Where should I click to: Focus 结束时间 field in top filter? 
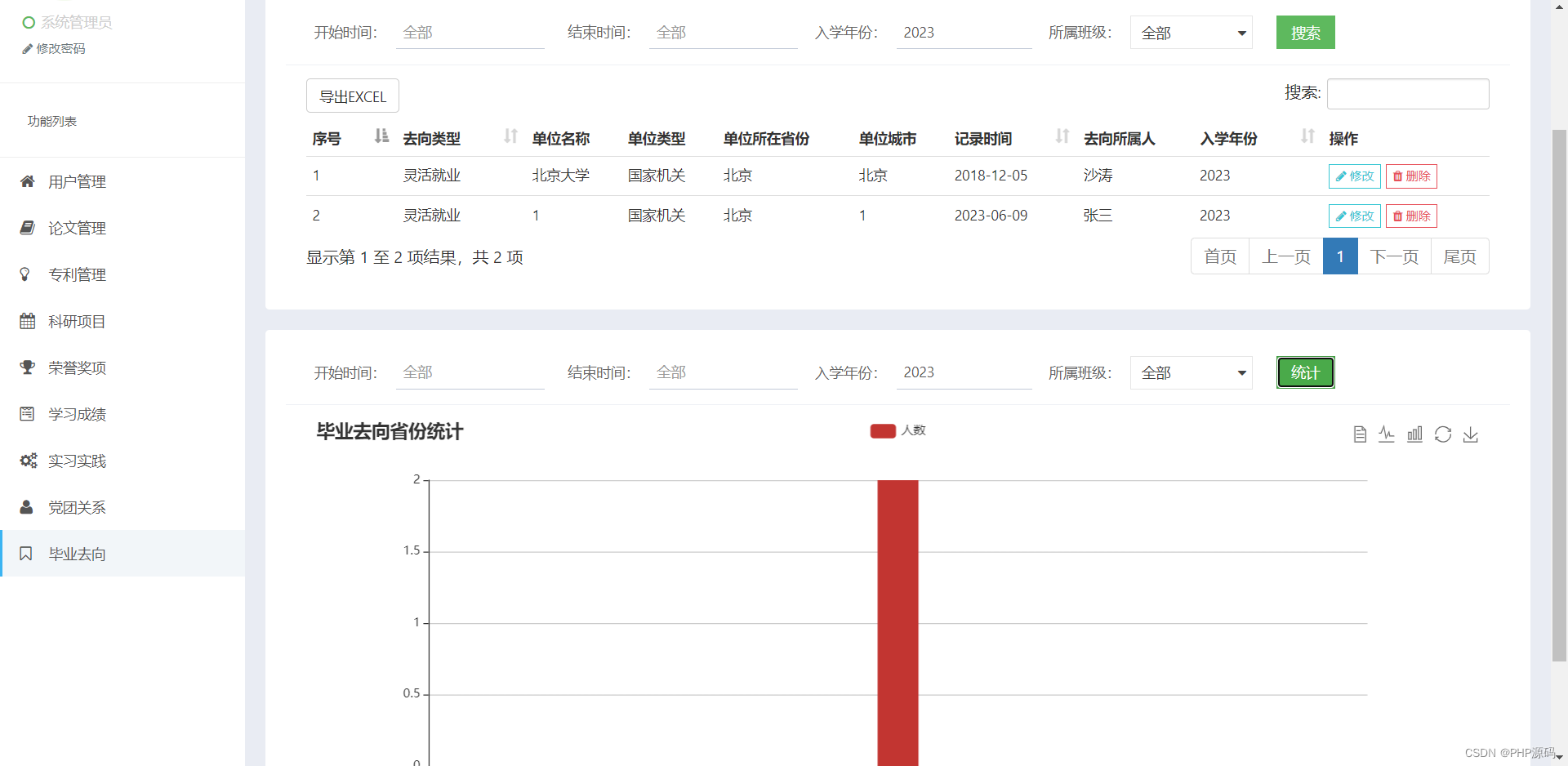[x=723, y=33]
